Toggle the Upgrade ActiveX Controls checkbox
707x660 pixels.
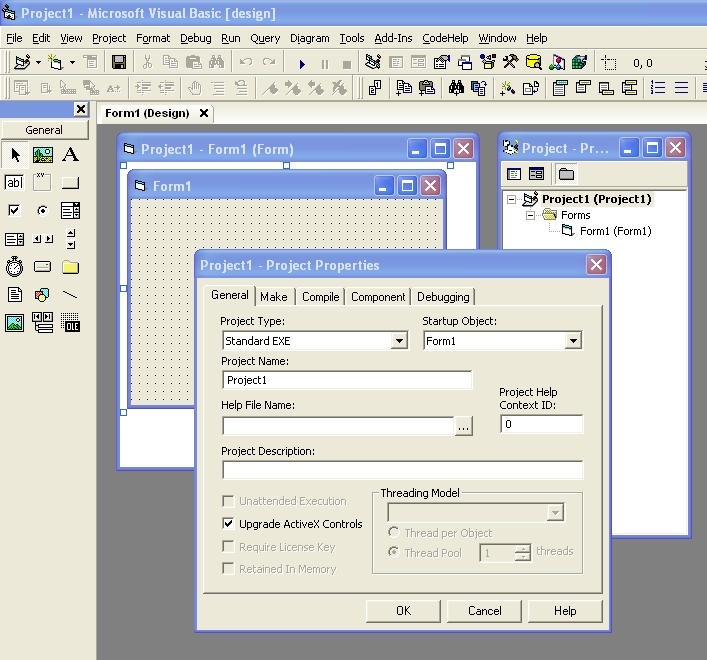click(229, 524)
